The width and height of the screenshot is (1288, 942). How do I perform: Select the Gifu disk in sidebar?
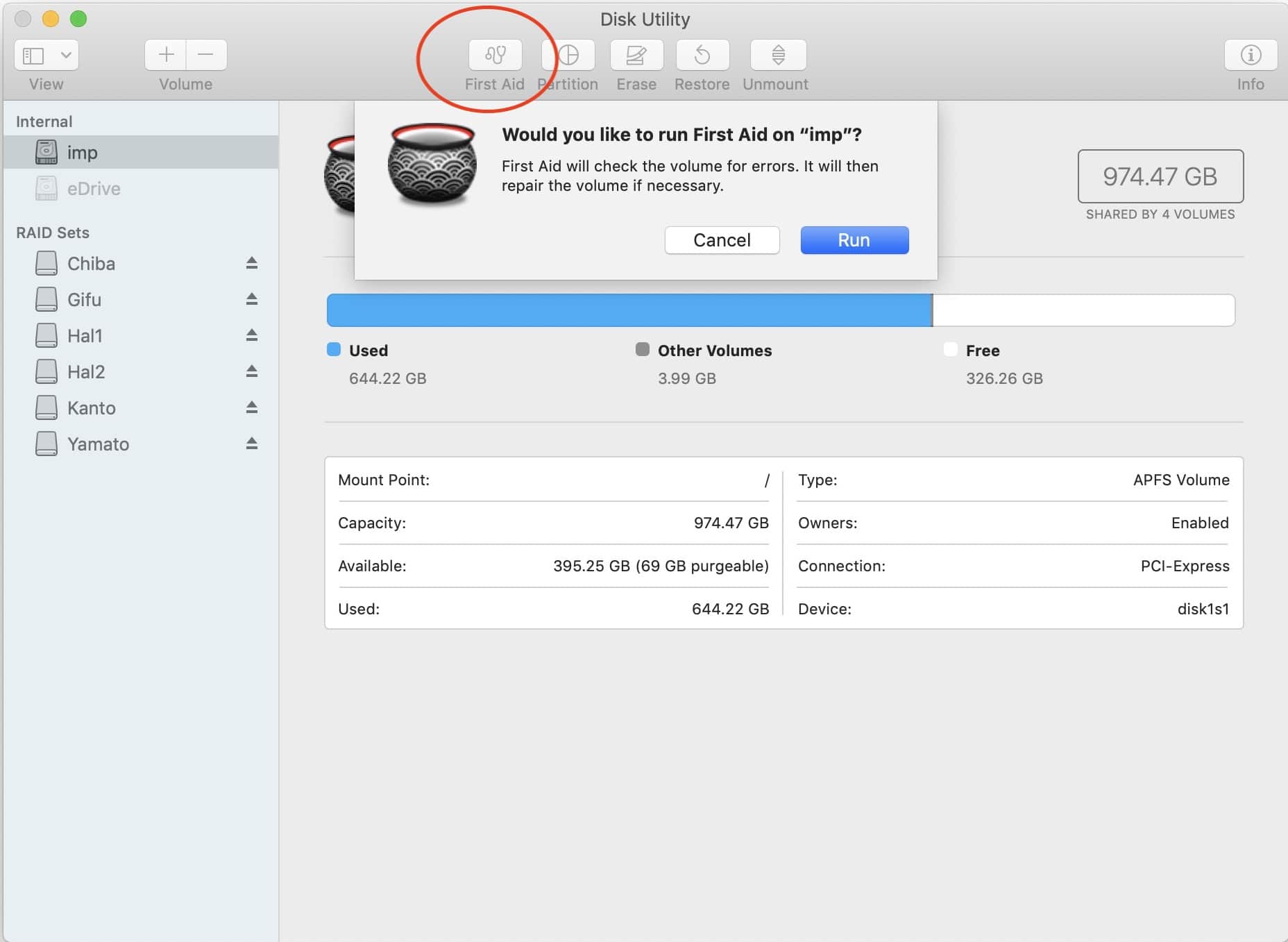pos(141,299)
